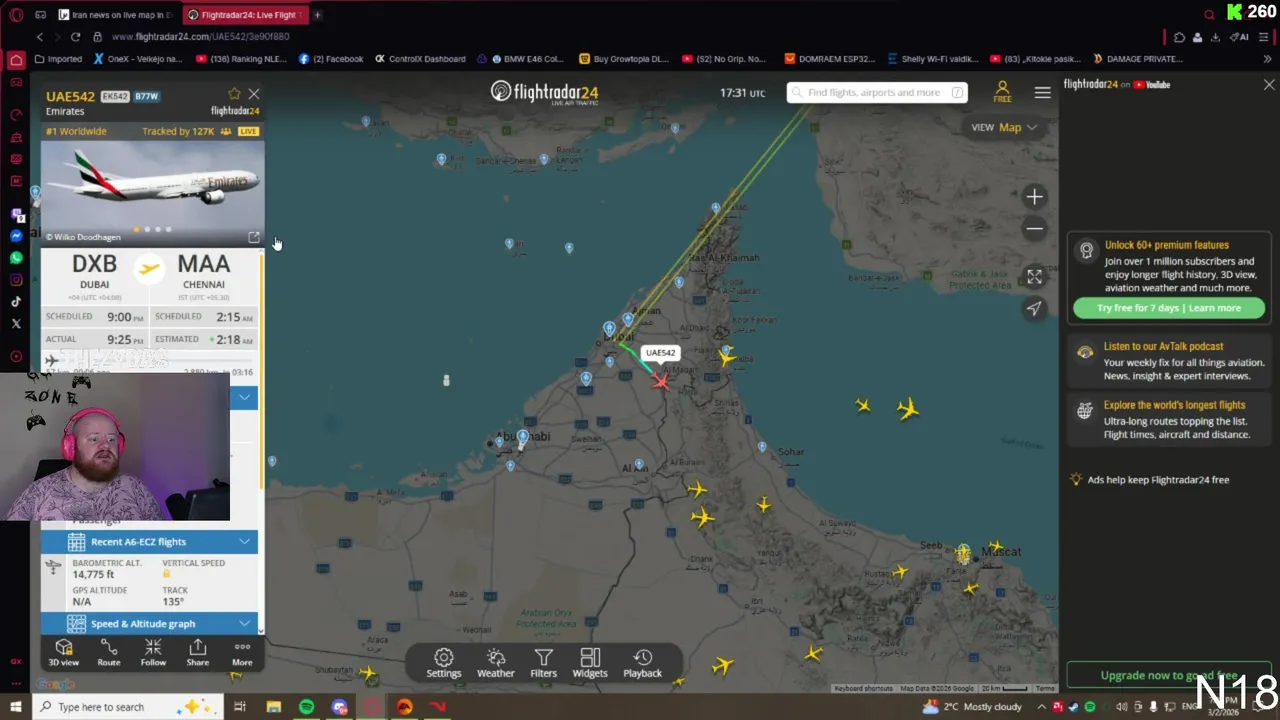1280x720 pixels.
Task: Open File Explorer from the taskbar
Action: (273, 707)
